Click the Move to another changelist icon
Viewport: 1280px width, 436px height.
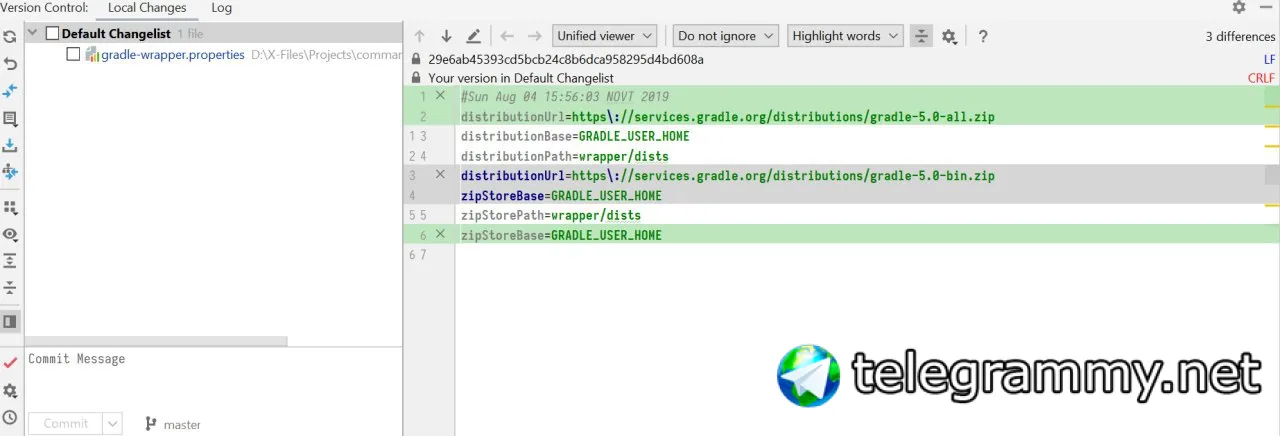tap(10, 172)
